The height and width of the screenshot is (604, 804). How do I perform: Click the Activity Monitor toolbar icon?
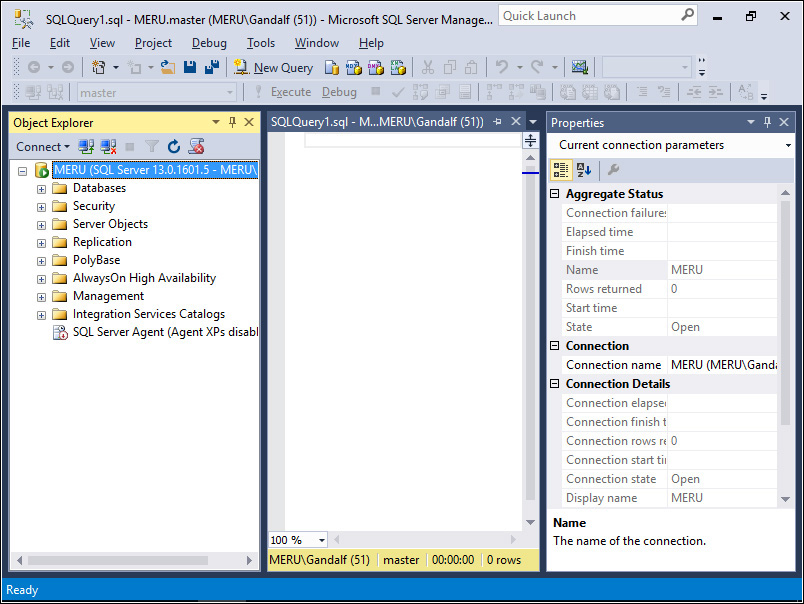pyautogui.click(x=579, y=67)
